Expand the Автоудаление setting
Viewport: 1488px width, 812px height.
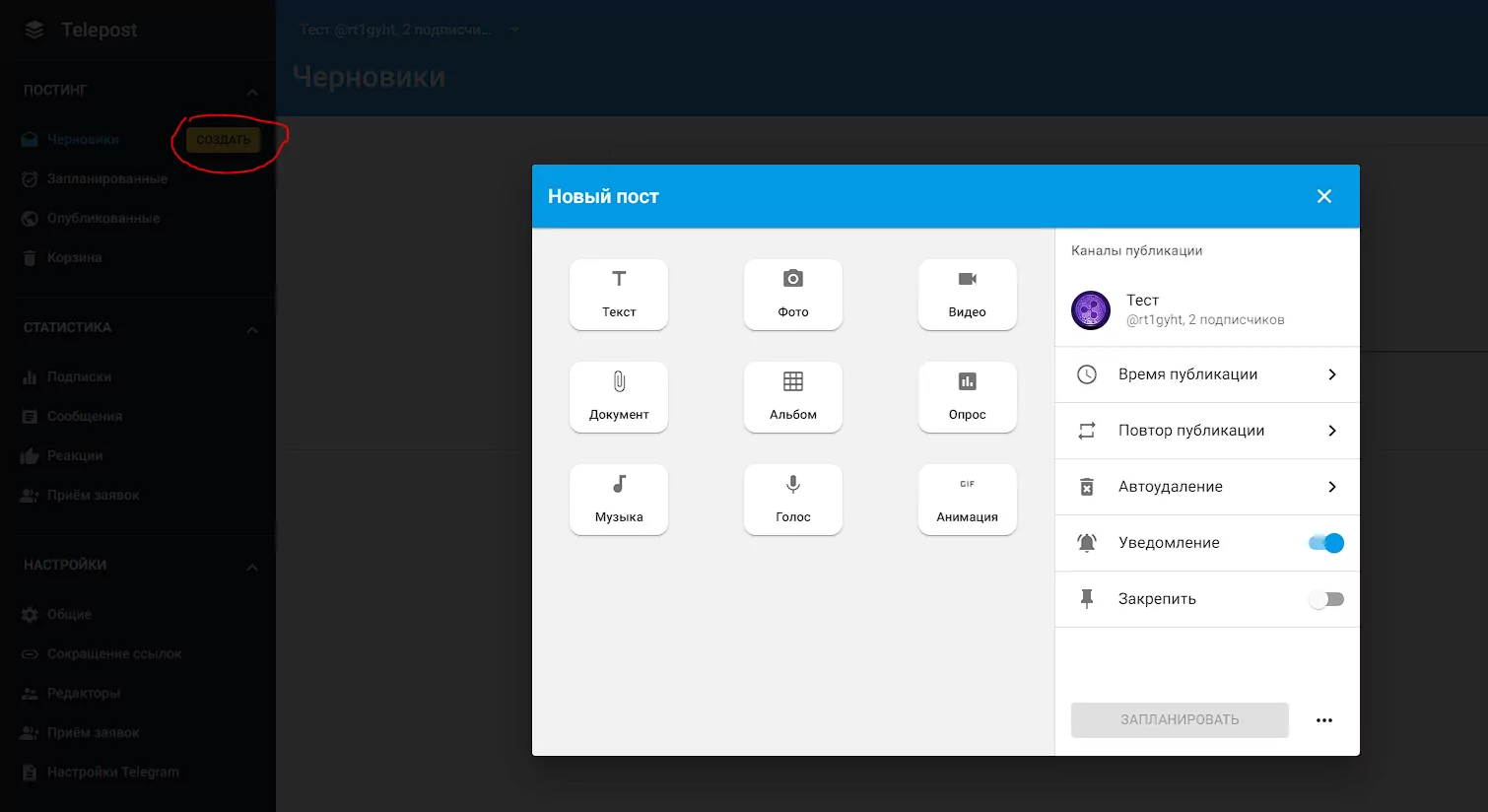[x=1207, y=487]
